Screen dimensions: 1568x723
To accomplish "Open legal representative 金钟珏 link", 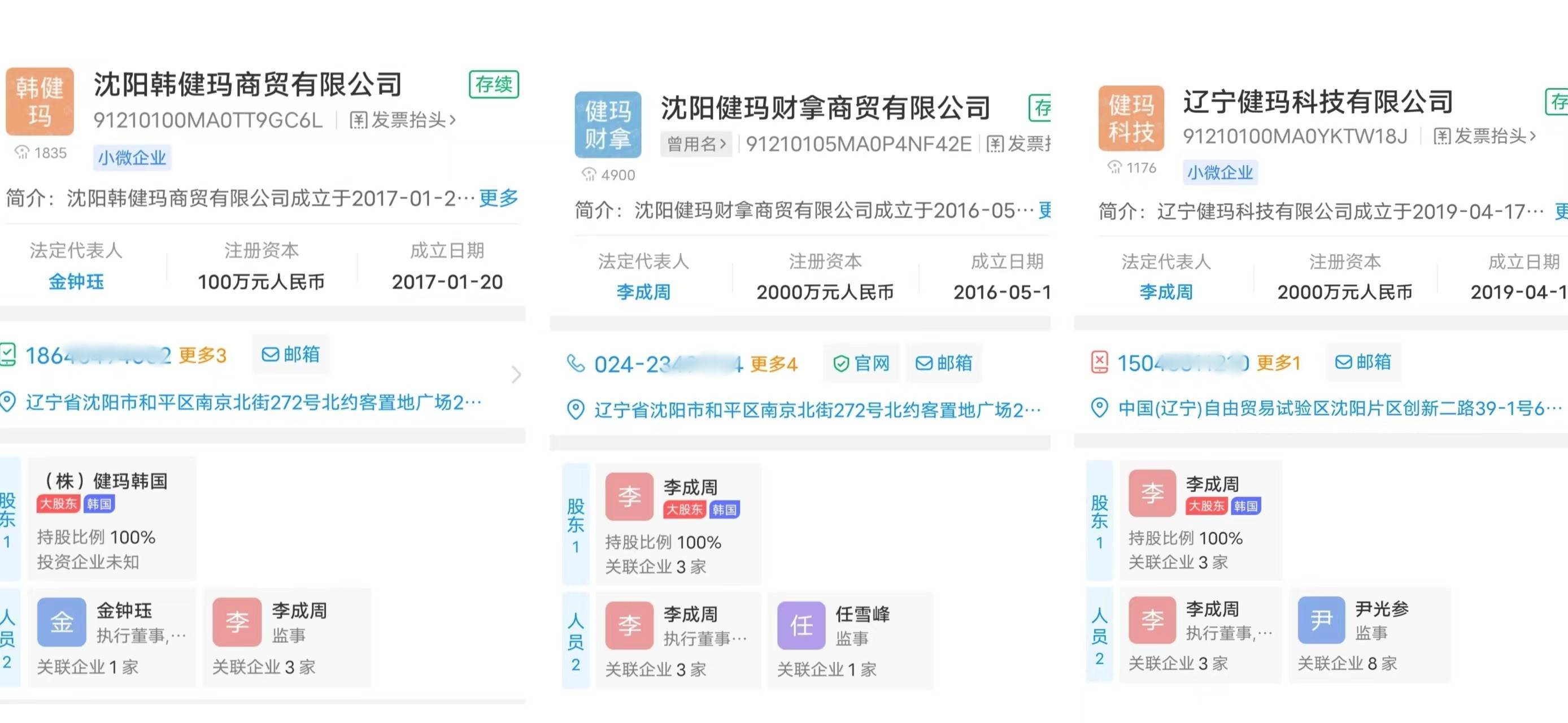I will (x=76, y=282).
